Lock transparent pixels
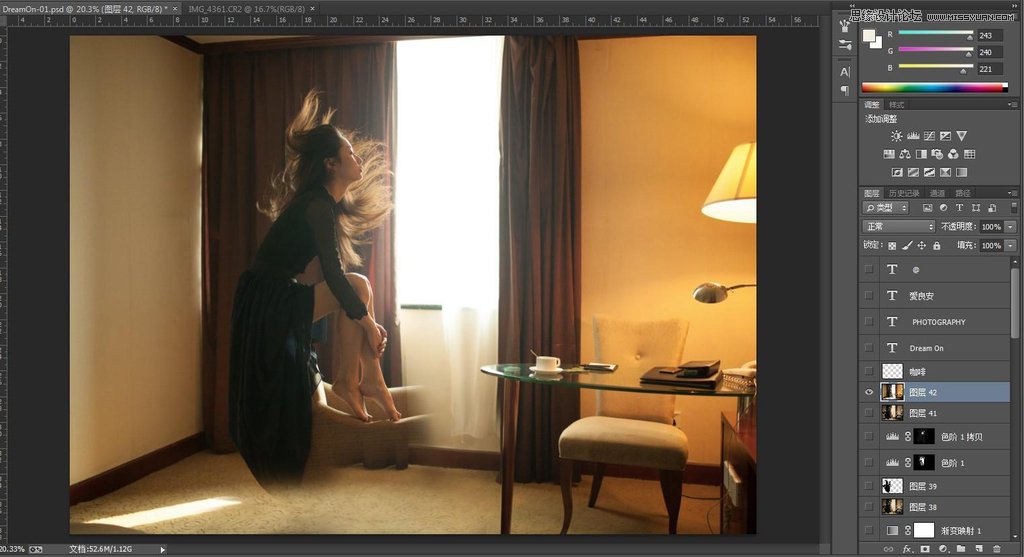The image size is (1024, 557). pyautogui.click(x=892, y=246)
